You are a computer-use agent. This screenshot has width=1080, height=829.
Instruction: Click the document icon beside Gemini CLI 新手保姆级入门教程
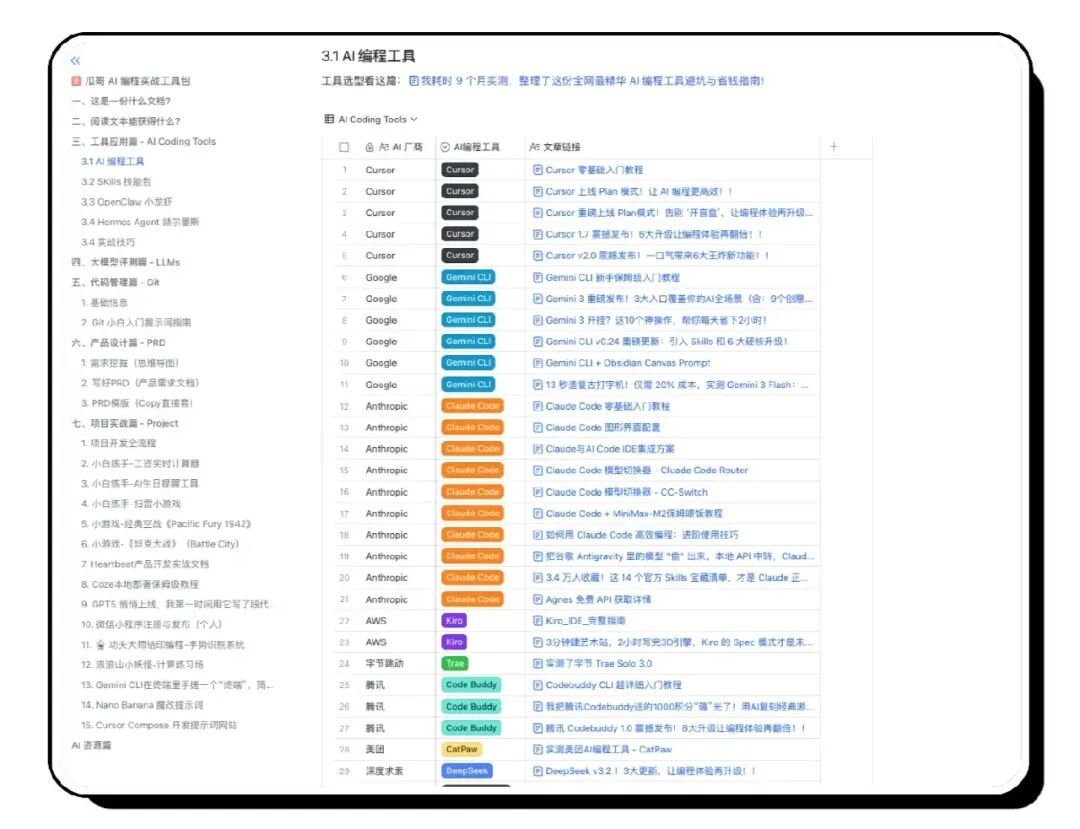pyautogui.click(x=538, y=277)
